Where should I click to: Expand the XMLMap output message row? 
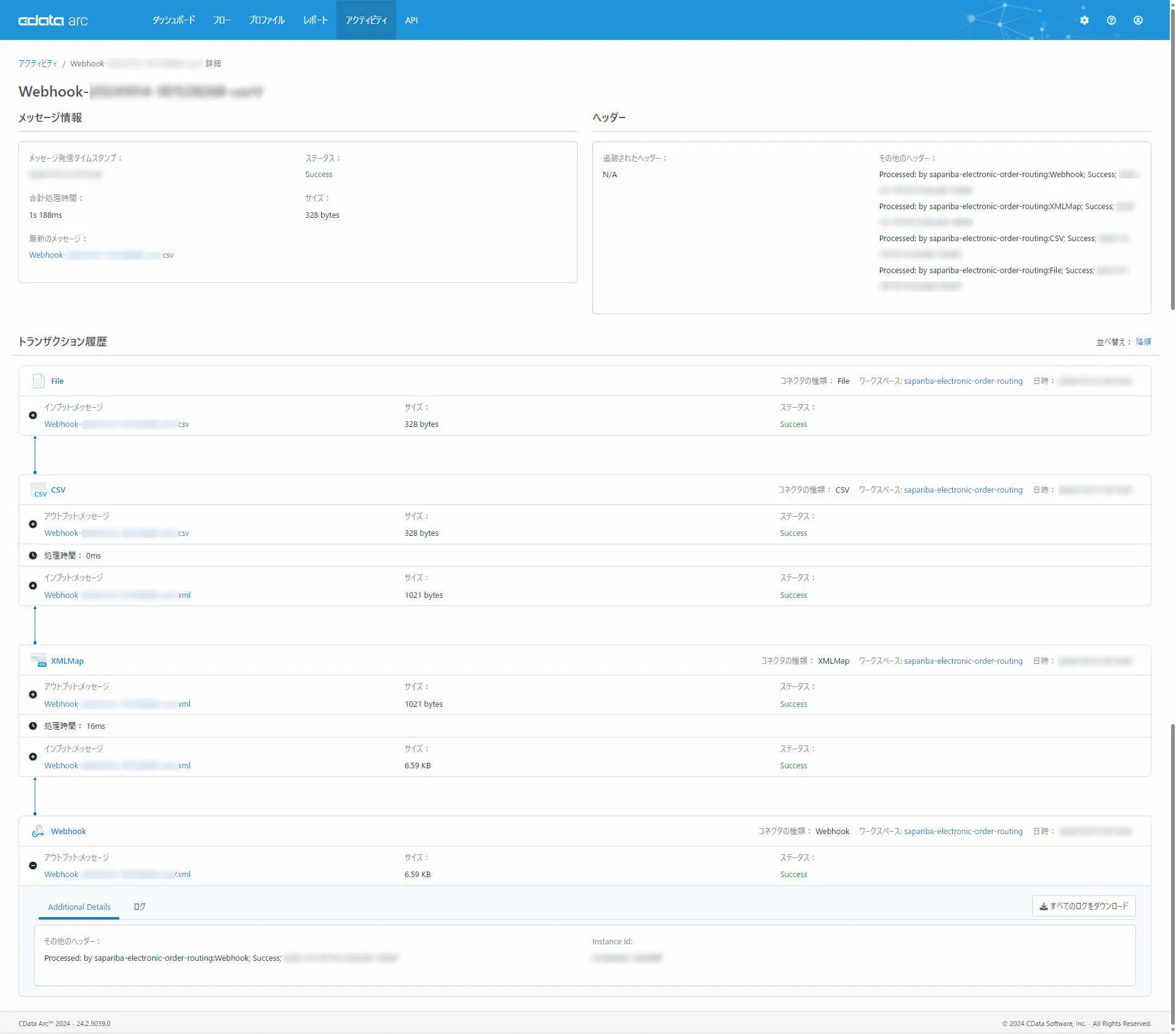[x=33, y=694]
